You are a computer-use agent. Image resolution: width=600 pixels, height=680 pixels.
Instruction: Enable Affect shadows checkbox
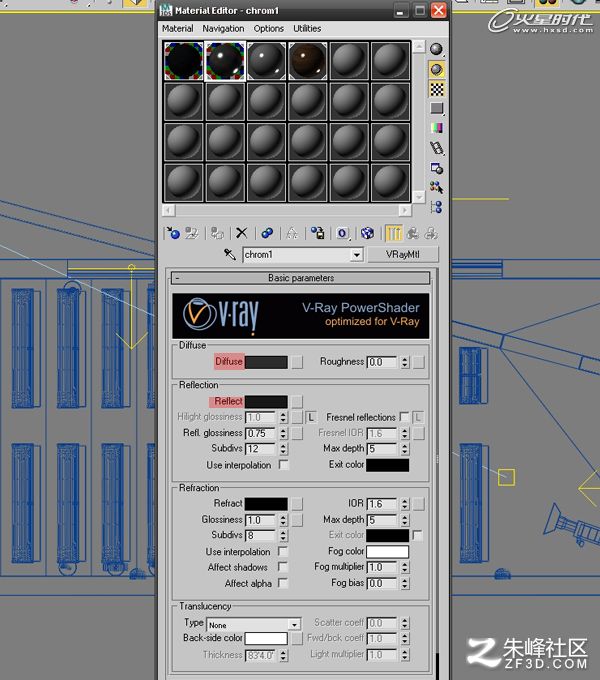[282, 567]
